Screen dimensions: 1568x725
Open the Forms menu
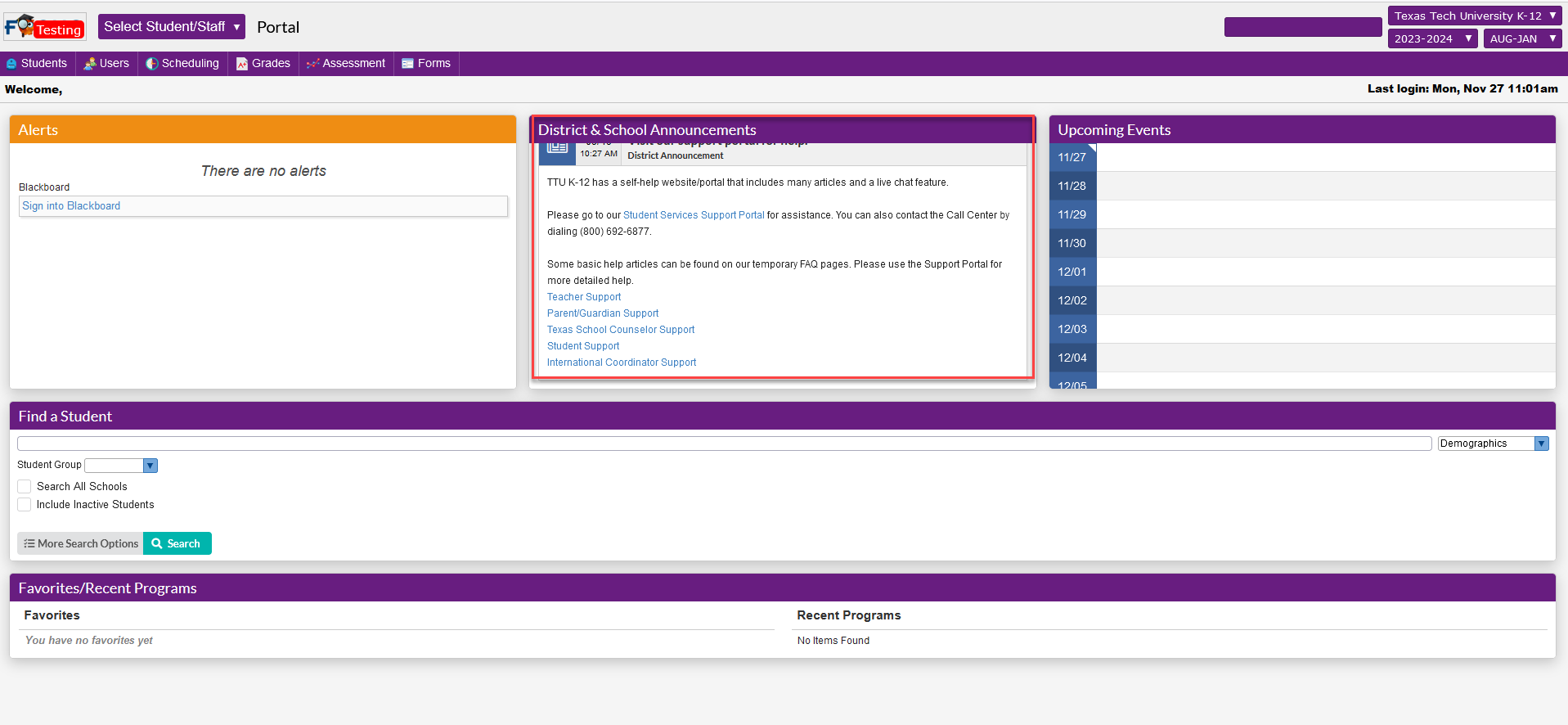pos(427,64)
